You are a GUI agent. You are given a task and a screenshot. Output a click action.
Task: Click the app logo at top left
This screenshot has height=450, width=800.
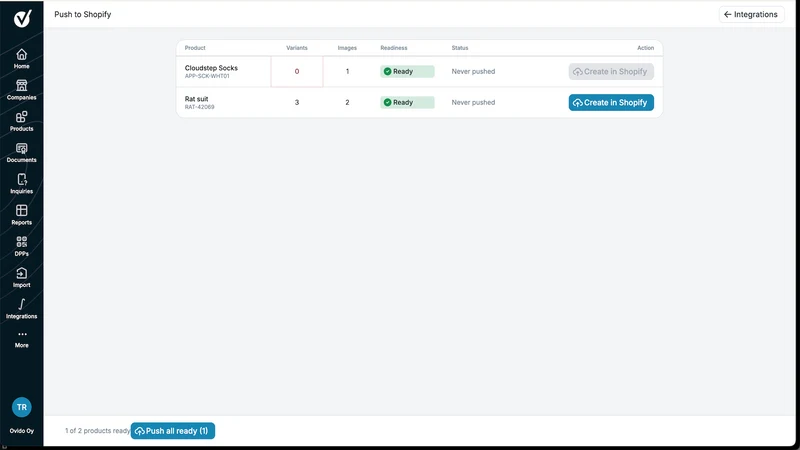(22, 18)
